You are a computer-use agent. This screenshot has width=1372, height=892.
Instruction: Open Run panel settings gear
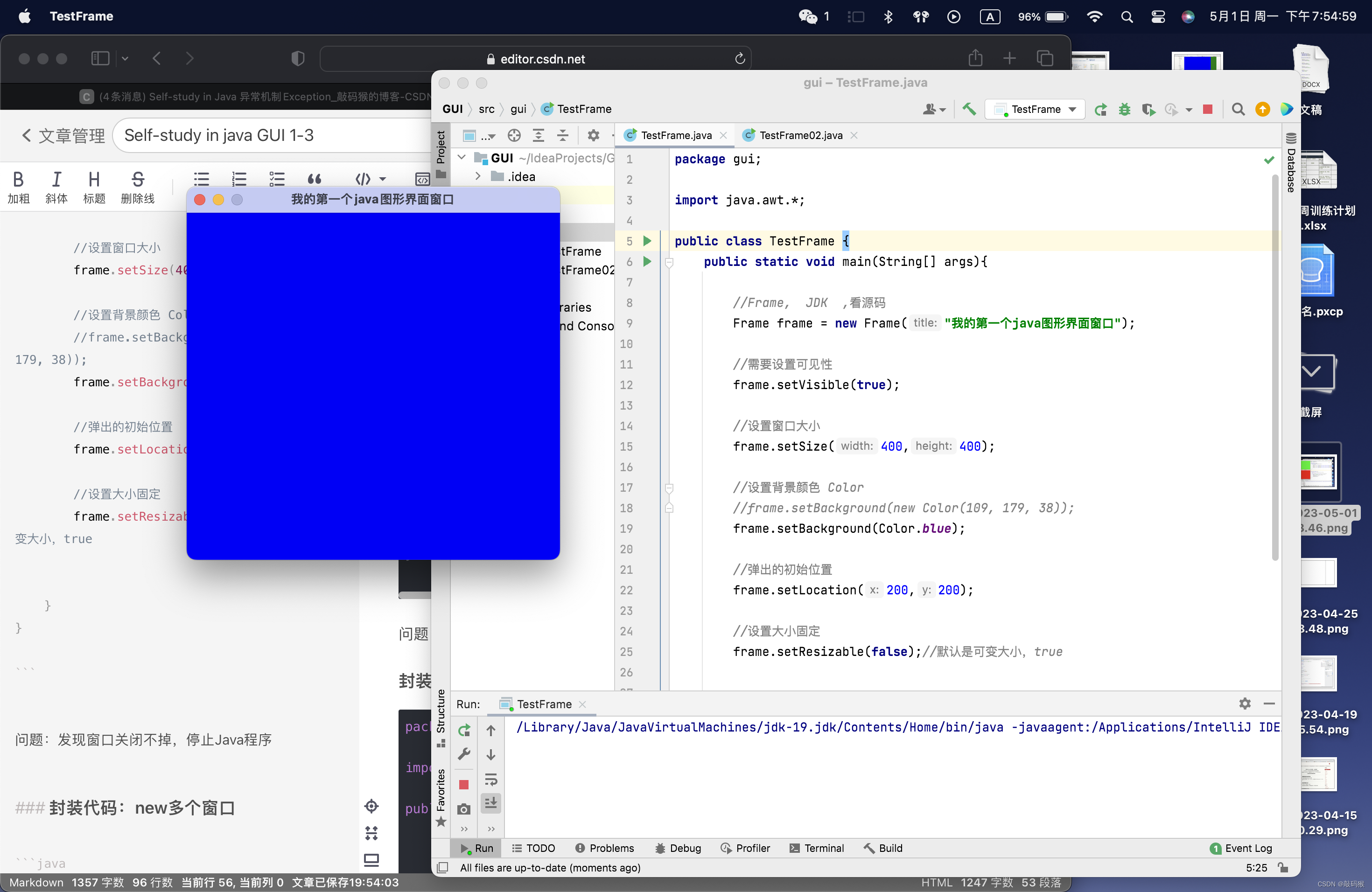pyautogui.click(x=1245, y=704)
